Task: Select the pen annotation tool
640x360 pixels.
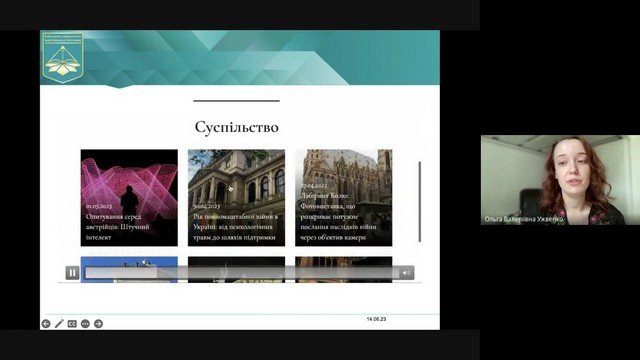Action: click(x=59, y=324)
